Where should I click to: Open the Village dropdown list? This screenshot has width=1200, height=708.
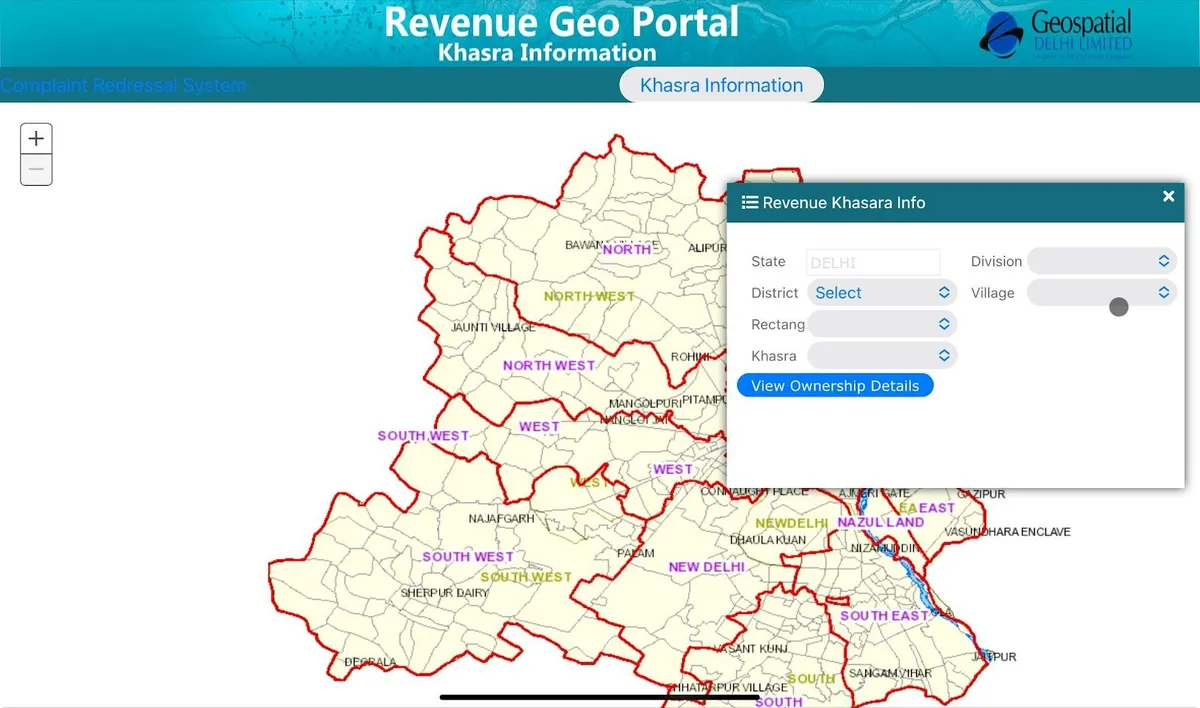tap(1101, 293)
